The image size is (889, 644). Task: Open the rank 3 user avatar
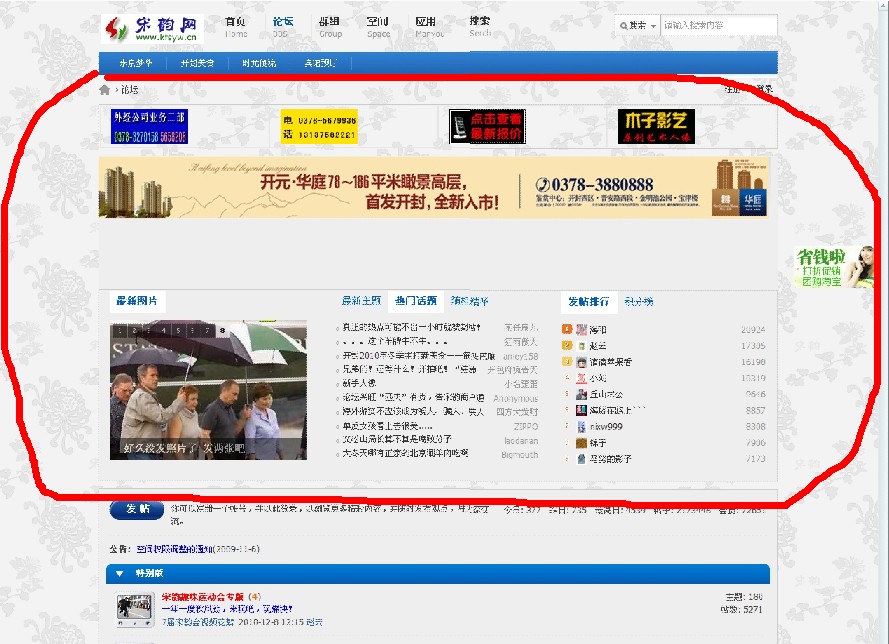pyautogui.click(x=581, y=362)
